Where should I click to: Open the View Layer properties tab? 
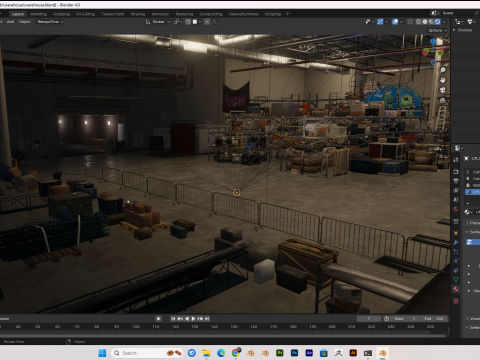coord(456,190)
